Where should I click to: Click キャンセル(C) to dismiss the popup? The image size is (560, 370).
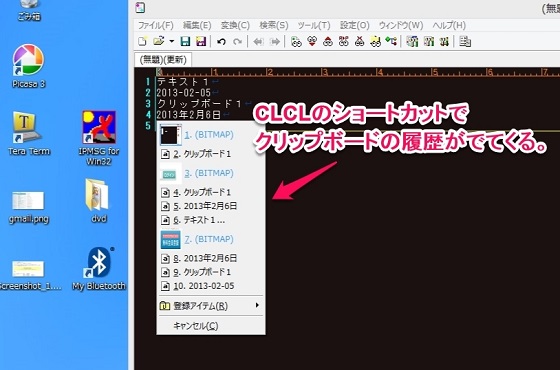point(211,326)
